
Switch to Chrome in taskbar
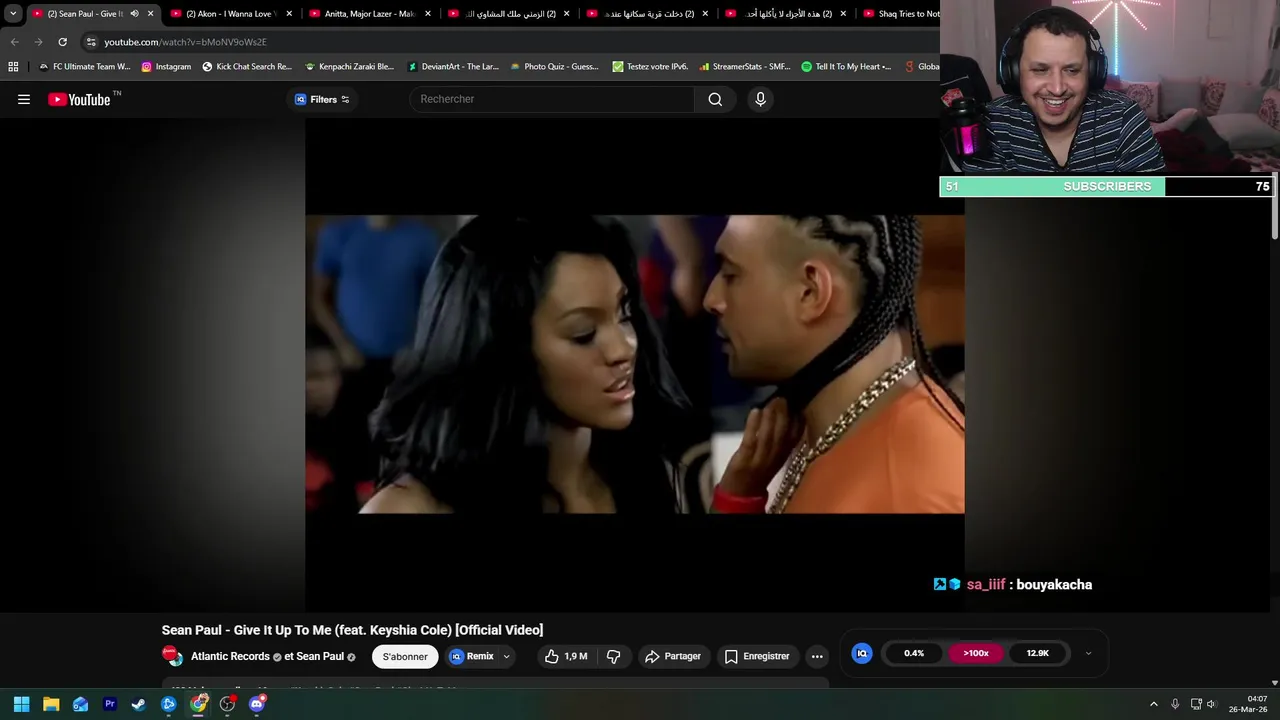point(198,704)
